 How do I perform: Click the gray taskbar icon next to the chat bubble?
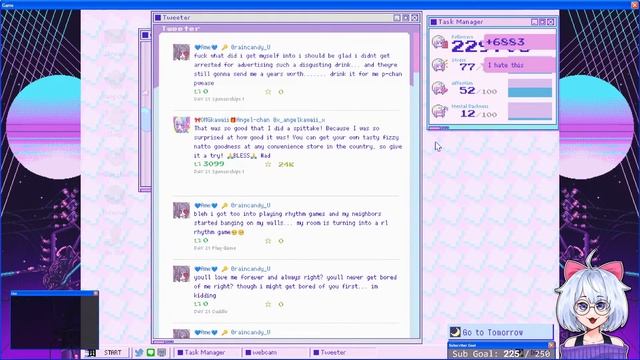coord(162,352)
